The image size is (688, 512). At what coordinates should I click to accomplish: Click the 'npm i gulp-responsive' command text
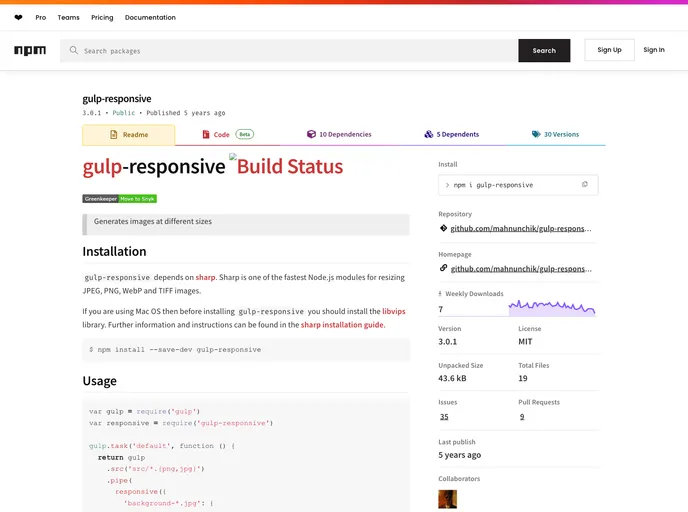494,185
